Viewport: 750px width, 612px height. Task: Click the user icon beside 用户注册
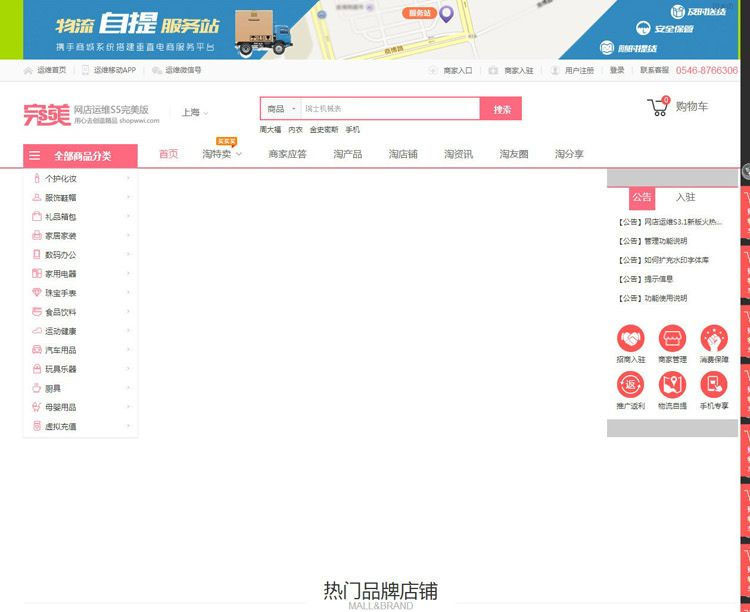[x=555, y=70]
